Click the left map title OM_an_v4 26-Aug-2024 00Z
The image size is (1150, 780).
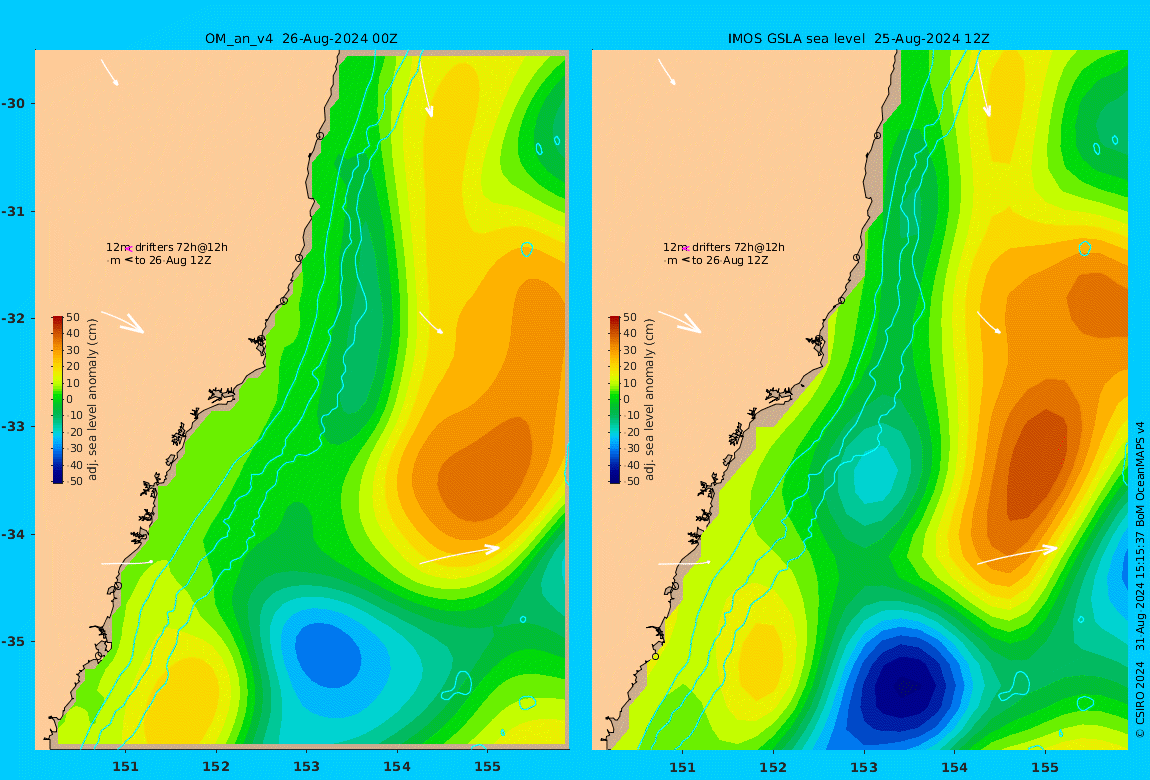[301, 39]
